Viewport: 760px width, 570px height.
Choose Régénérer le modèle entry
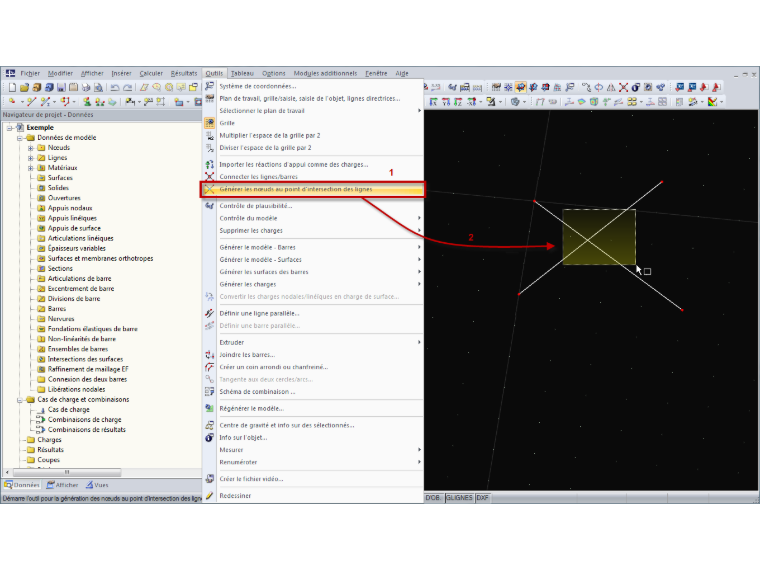pyautogui.click(x=313, y=409)
